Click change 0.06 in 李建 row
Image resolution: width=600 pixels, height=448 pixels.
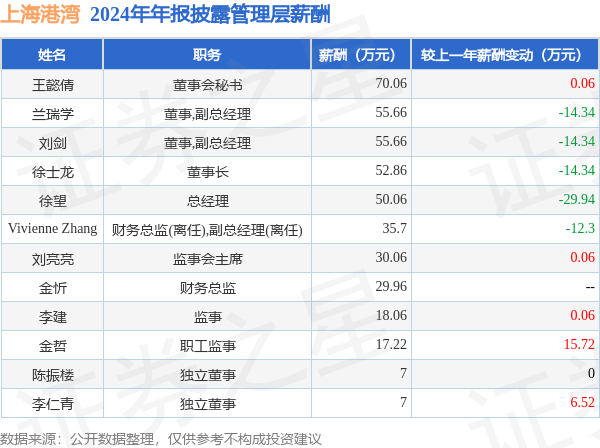click(582, 316)
